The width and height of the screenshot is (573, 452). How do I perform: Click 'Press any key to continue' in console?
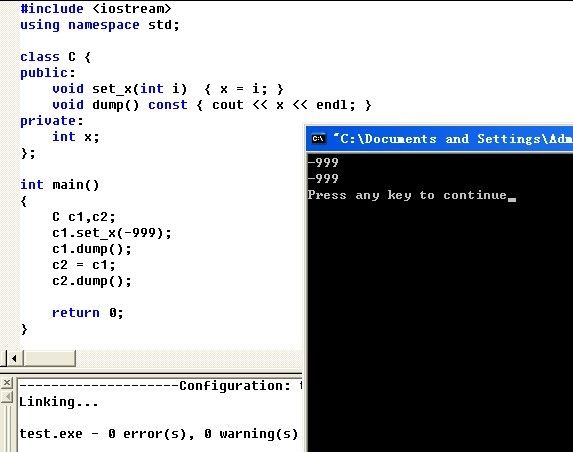[407, 195]
